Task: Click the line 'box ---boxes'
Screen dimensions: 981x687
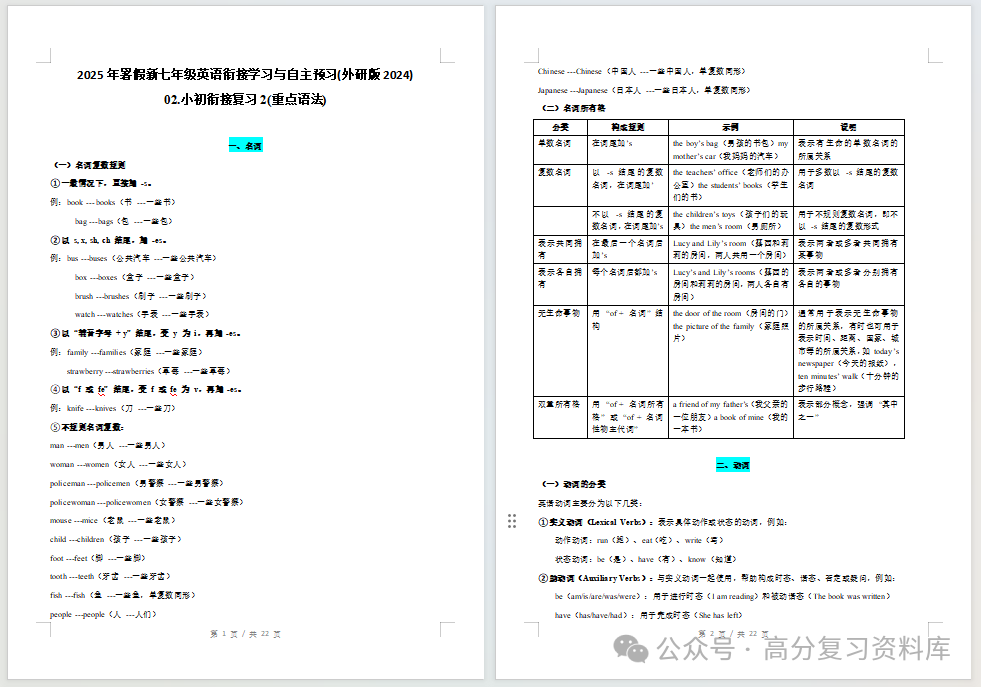Action: [135, 277]
